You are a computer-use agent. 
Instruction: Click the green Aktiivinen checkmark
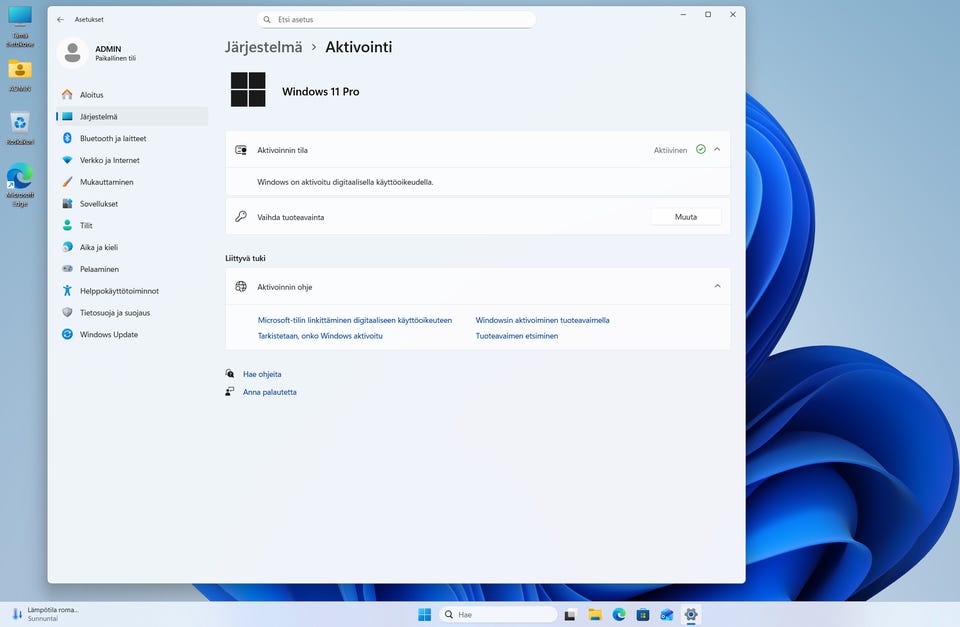(x=701, y=149)
